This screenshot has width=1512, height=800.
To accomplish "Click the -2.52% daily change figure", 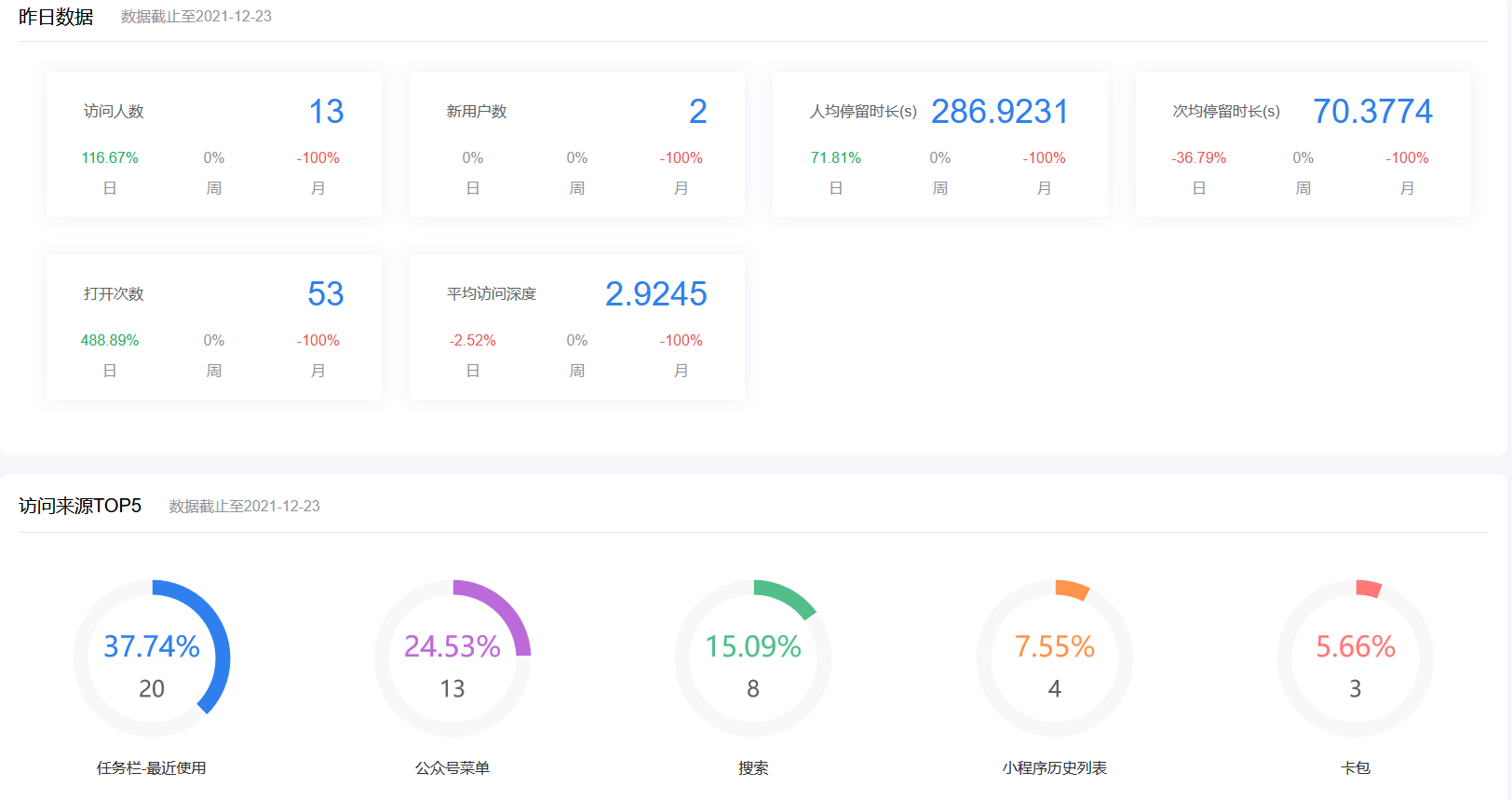I will tap(472, 341).
